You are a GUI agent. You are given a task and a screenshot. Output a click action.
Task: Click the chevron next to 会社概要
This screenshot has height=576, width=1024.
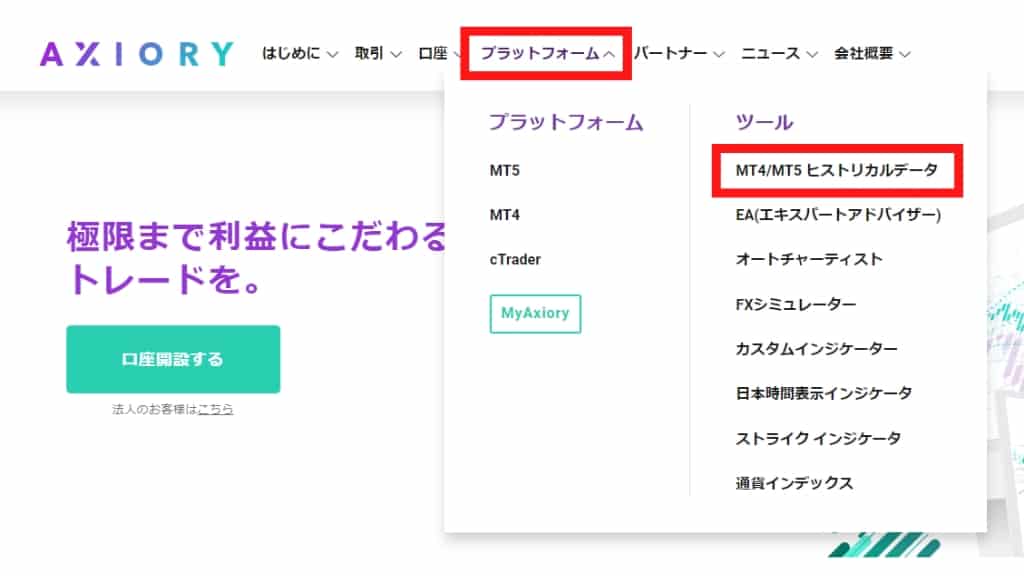pyautogui.click(x=904, y=54)
